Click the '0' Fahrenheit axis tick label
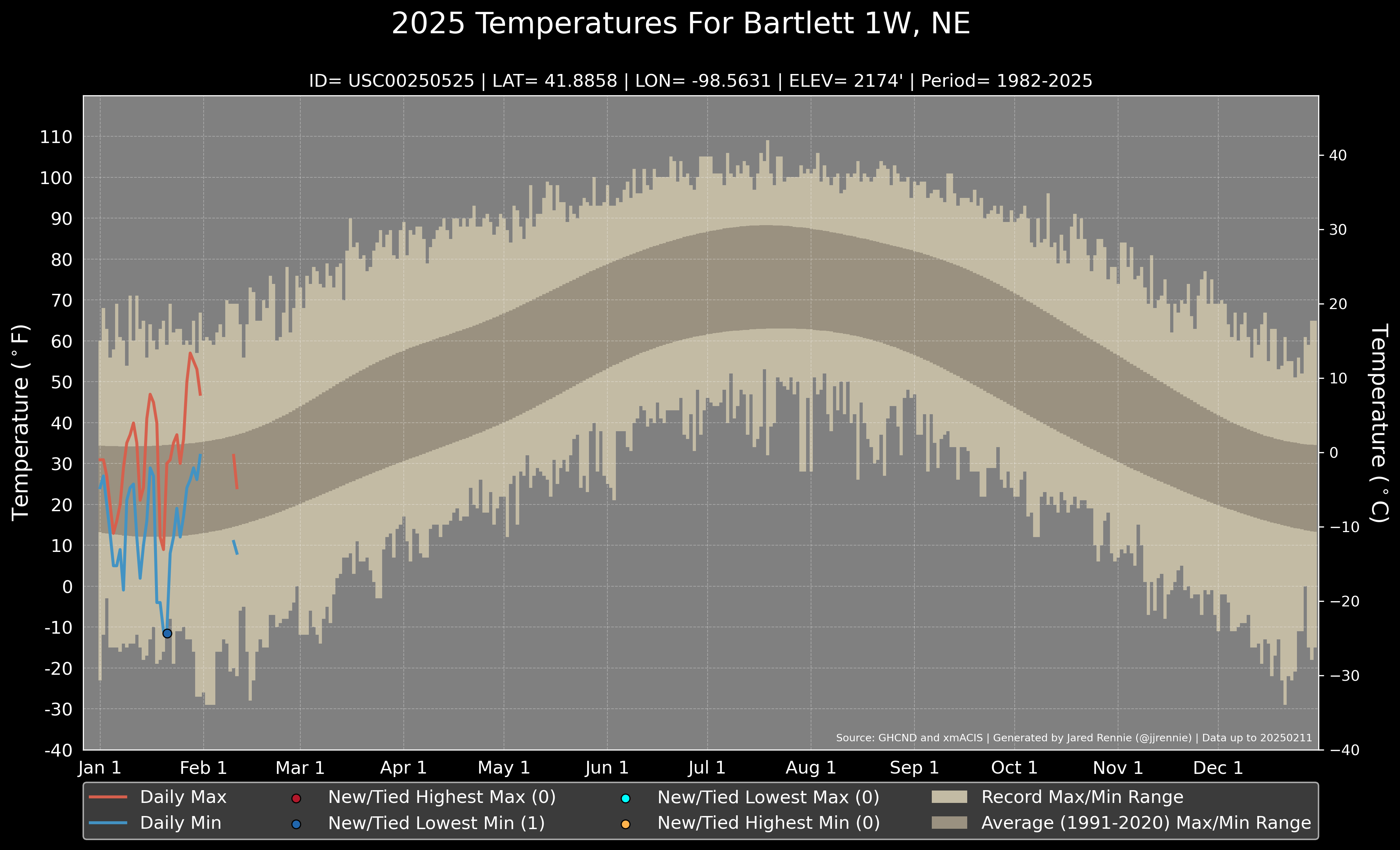This screenshot has width=1400, height=850. [x=68, y=587]
